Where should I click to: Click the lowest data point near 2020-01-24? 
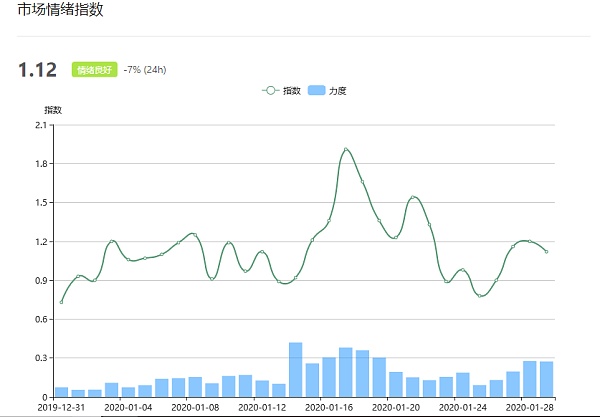479,296
